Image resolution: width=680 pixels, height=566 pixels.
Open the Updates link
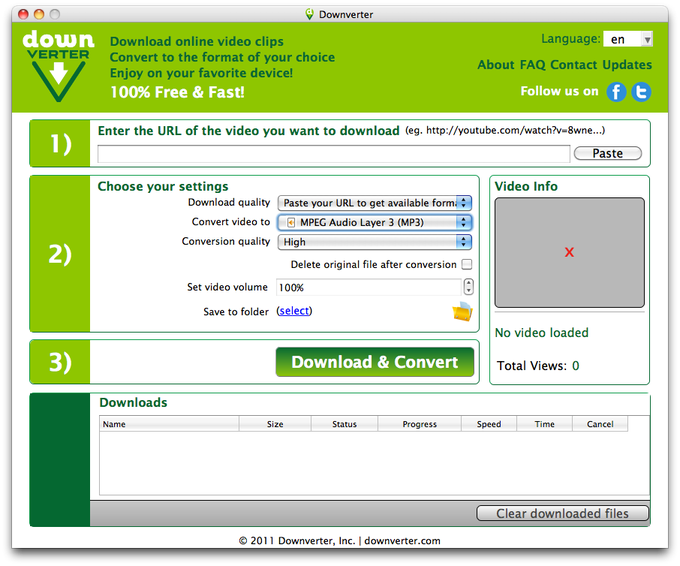pyautogui.click(x=627, y=65)
